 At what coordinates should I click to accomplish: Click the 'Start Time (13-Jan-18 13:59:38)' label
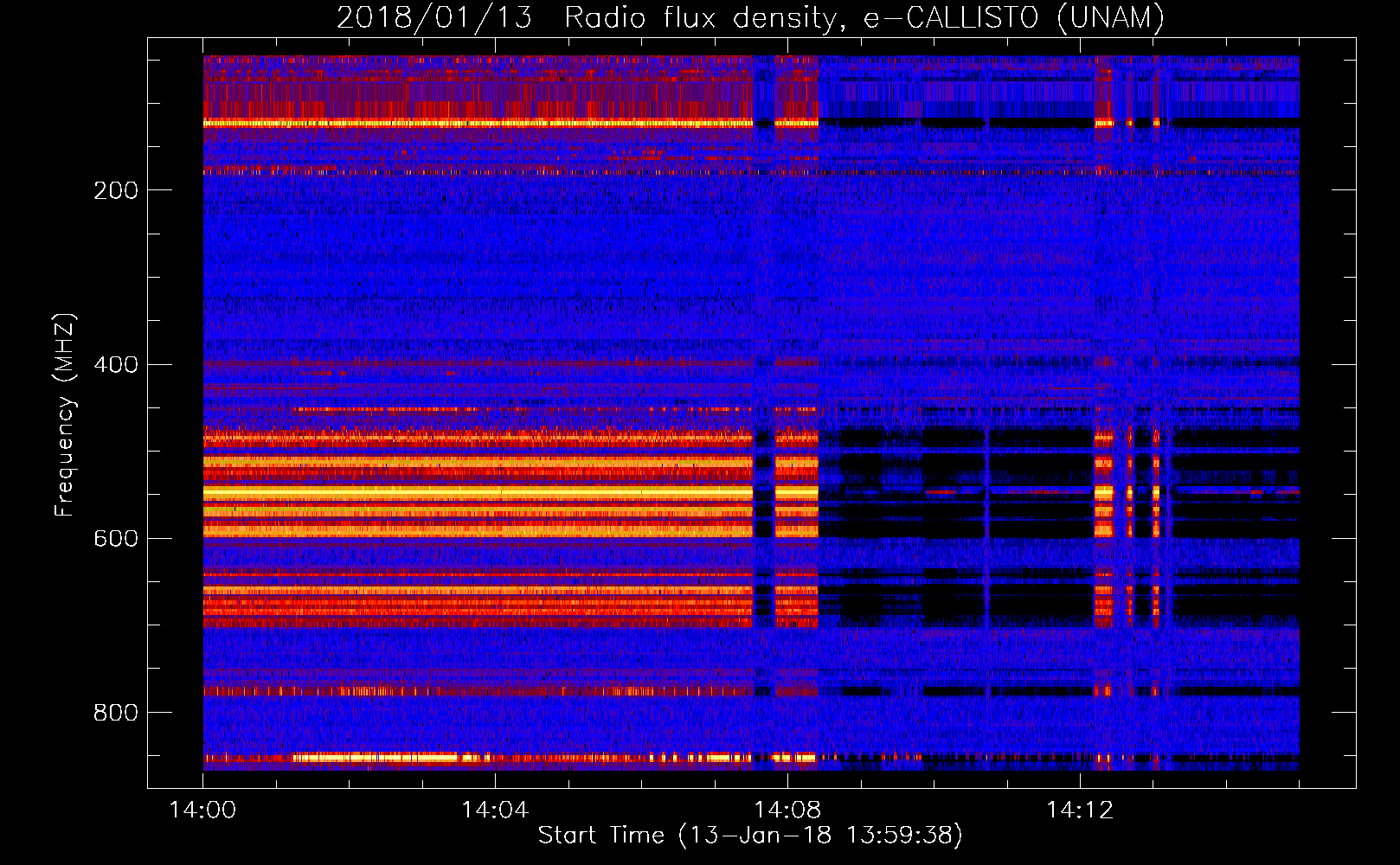click(750, 836)
